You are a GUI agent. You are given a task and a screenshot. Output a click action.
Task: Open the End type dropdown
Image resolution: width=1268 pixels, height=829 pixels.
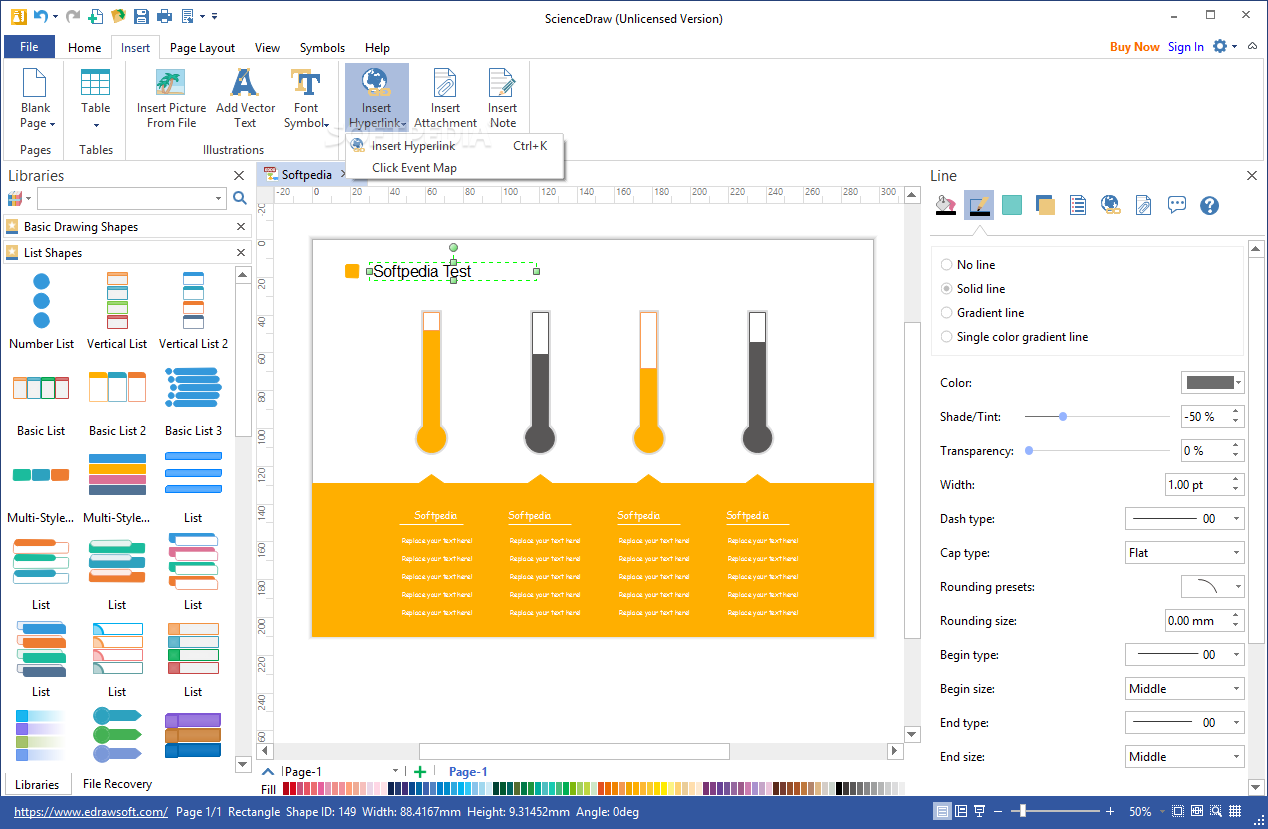pos(1185,723)
